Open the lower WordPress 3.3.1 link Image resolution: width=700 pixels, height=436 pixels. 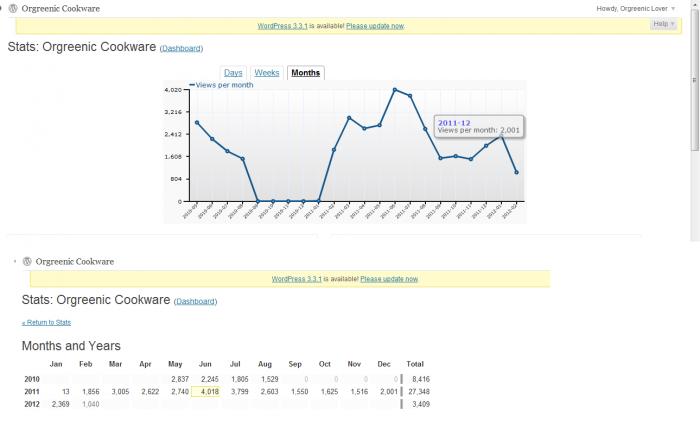296,279
